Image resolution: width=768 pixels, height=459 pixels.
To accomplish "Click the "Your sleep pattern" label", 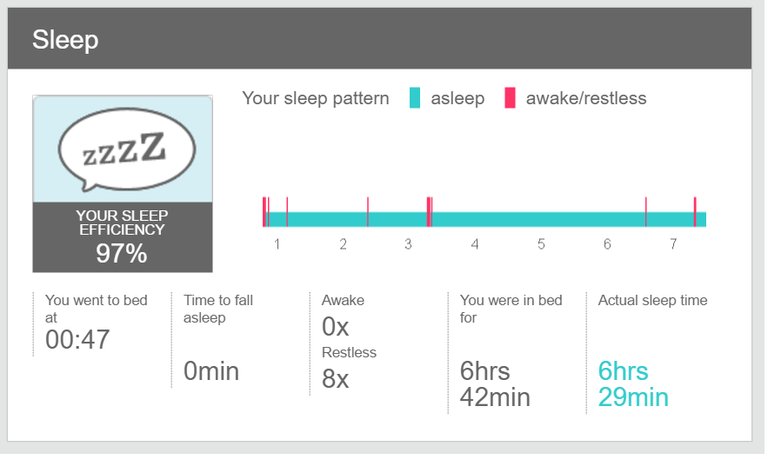I will click(x=316, y=98).
